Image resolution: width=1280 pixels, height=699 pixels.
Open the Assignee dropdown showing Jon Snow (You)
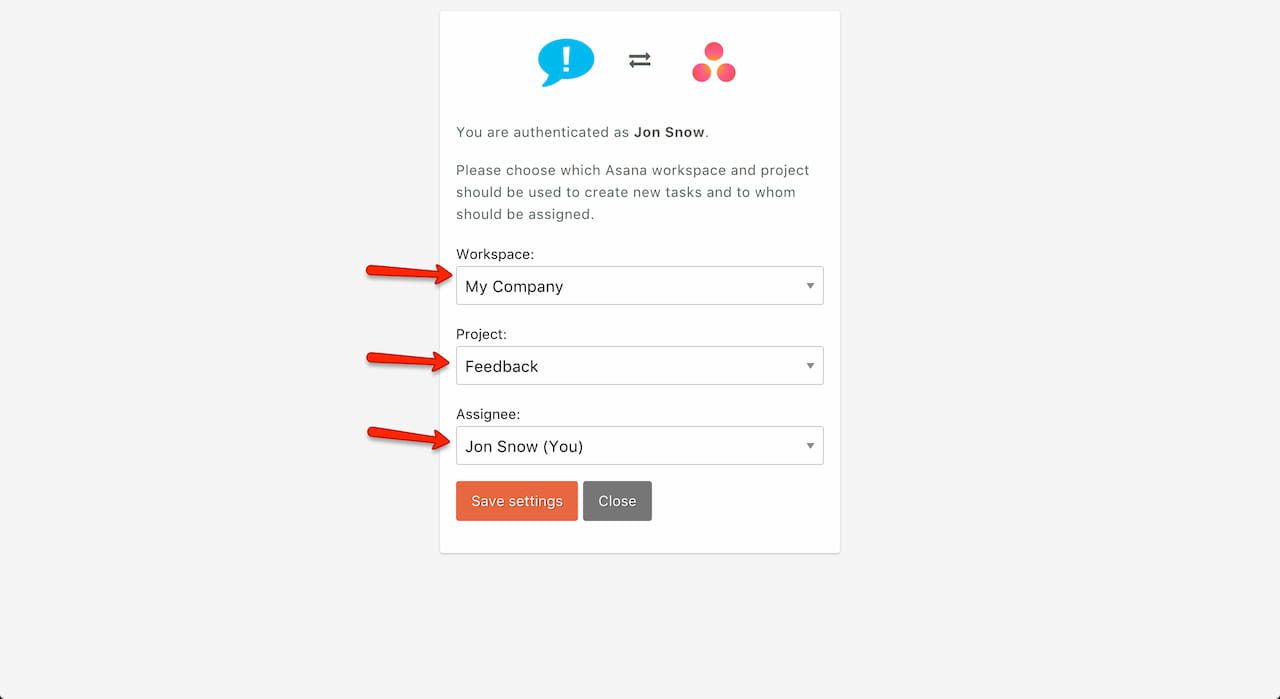(x=630, y=446)
